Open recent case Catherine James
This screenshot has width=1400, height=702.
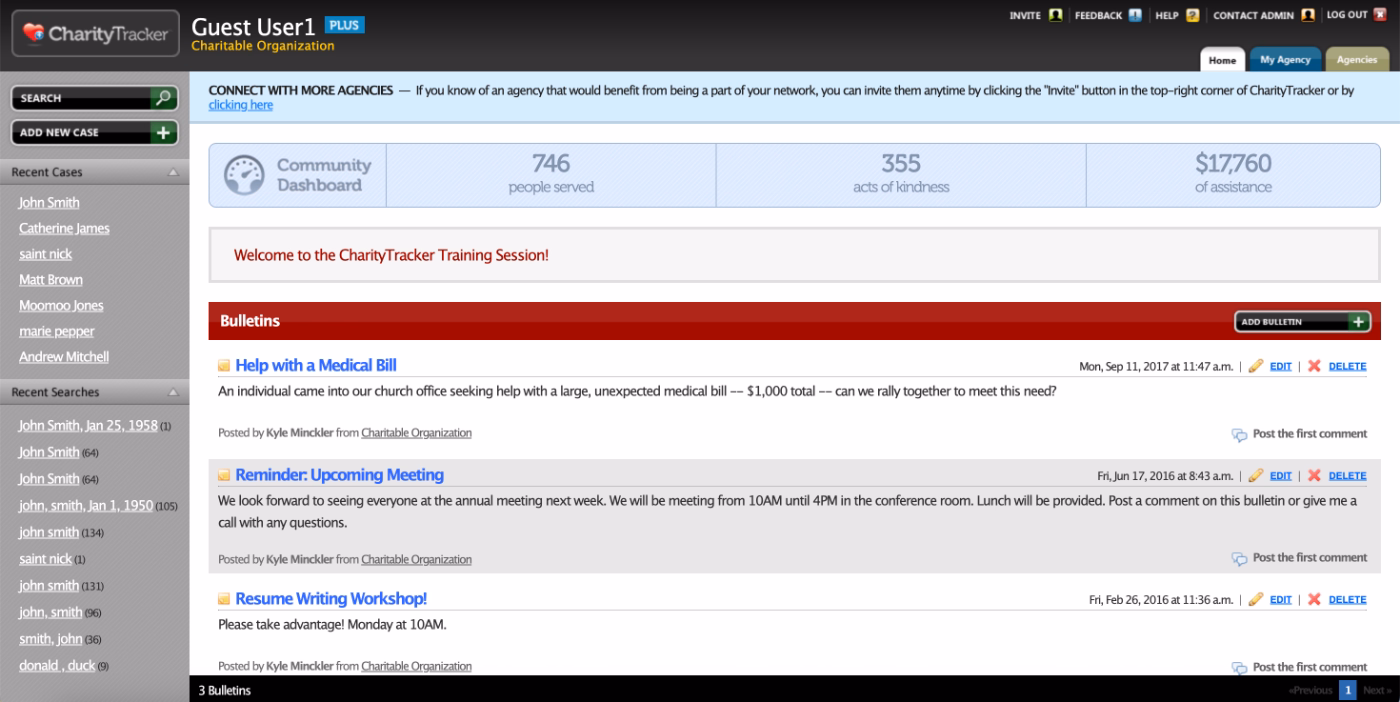pos(64,229)
